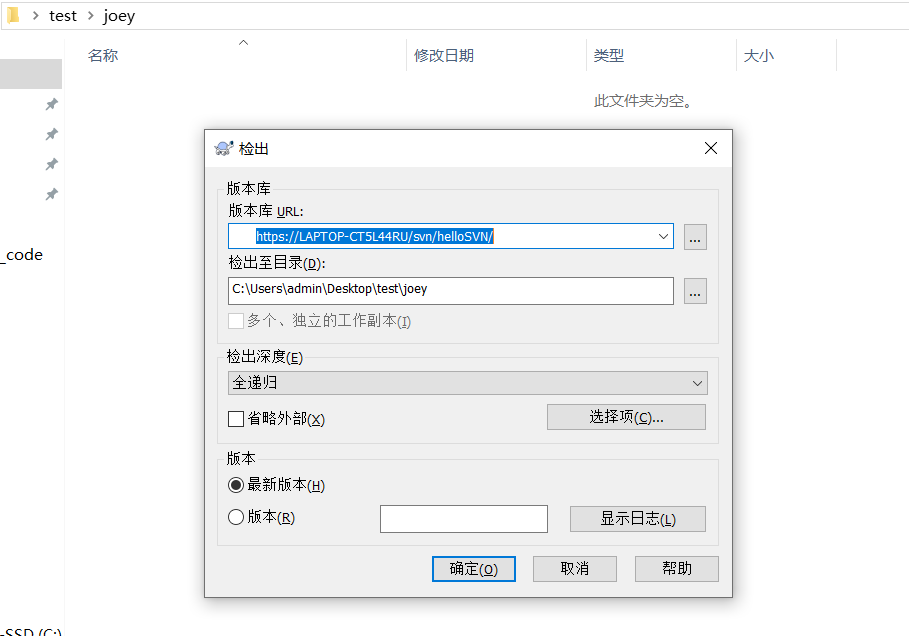Confirm checkout with 确定(O) button

[474, 569]
